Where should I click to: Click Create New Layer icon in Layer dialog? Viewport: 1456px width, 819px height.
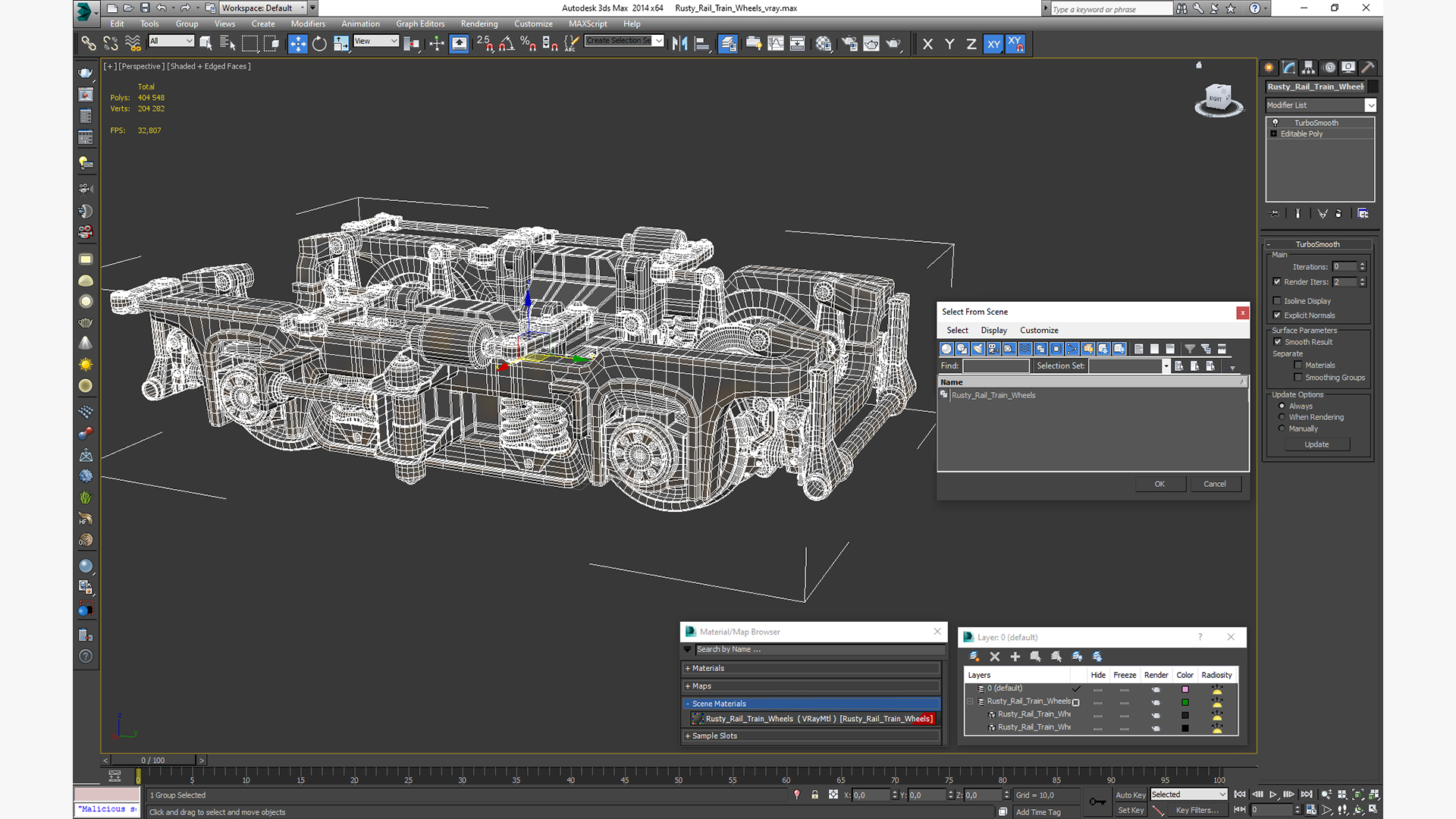click(x=974, y=657)
